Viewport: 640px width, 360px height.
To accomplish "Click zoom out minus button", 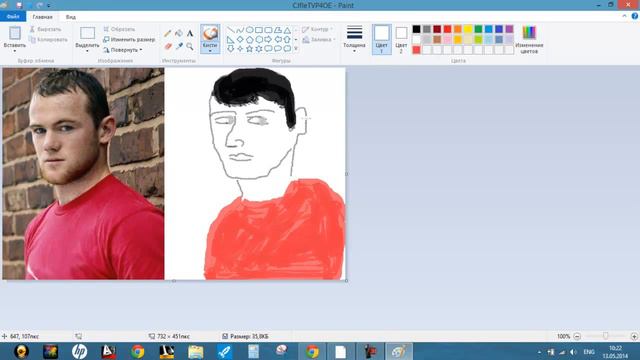I will pyautogui.click(x=577, y=336).
